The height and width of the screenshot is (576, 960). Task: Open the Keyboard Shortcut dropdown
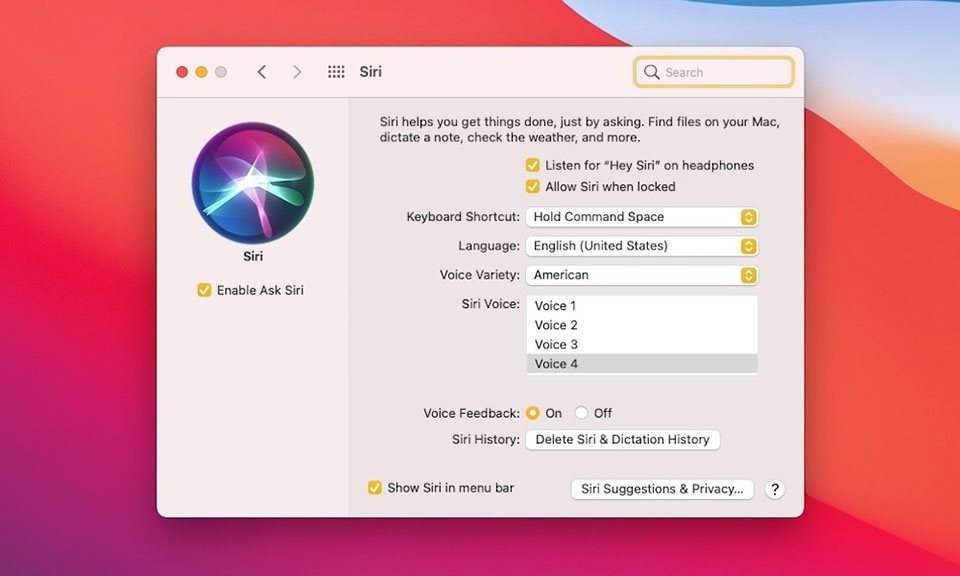pos(642,217)
